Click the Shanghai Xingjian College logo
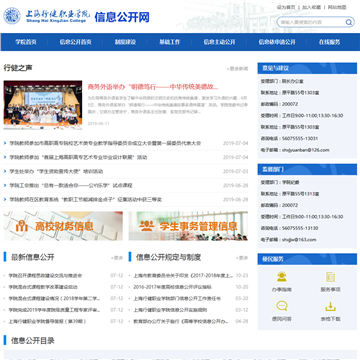This screenshot has height=360, width=360. point(47,16)
